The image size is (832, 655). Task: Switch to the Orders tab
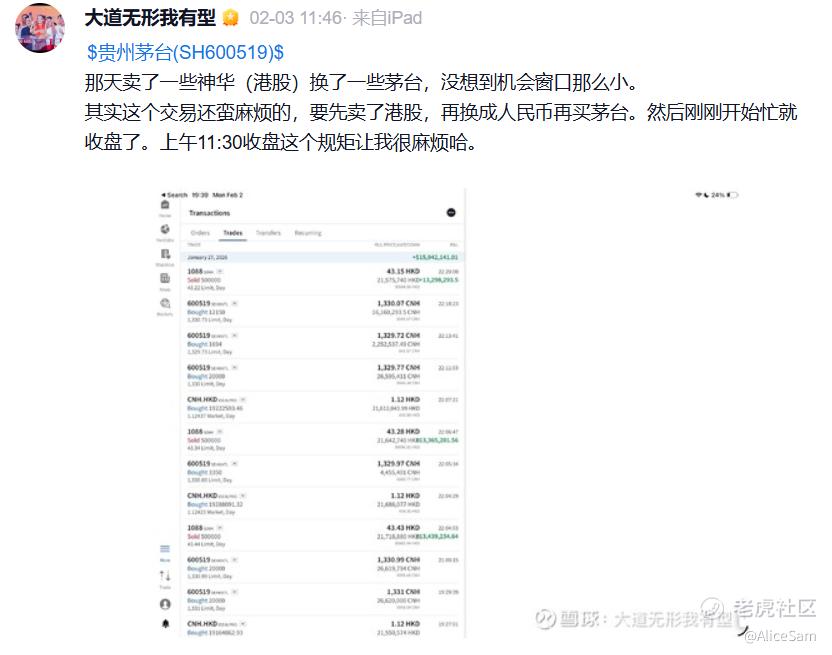(200, 233)
